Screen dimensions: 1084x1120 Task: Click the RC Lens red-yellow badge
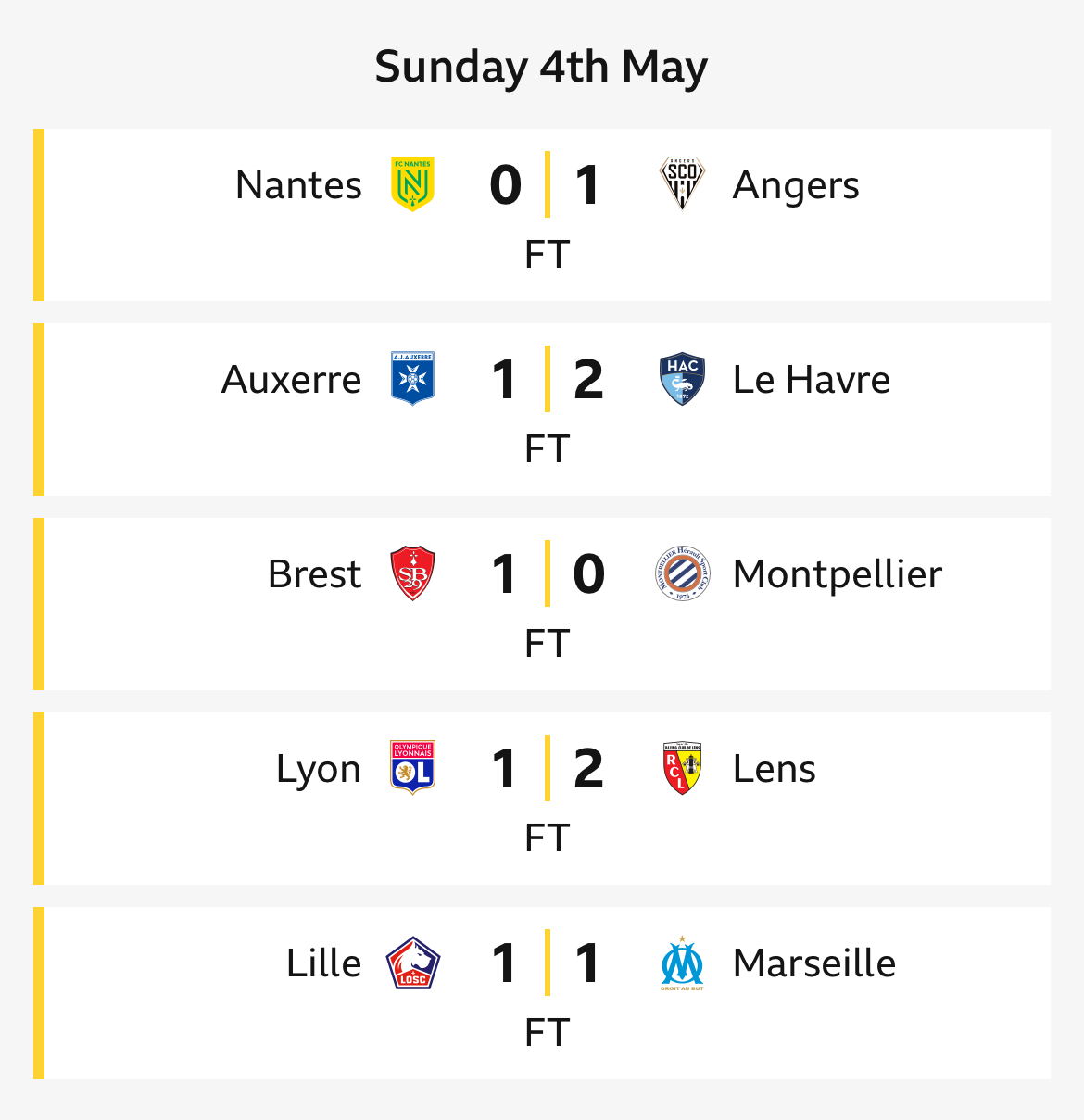[682, 768]
